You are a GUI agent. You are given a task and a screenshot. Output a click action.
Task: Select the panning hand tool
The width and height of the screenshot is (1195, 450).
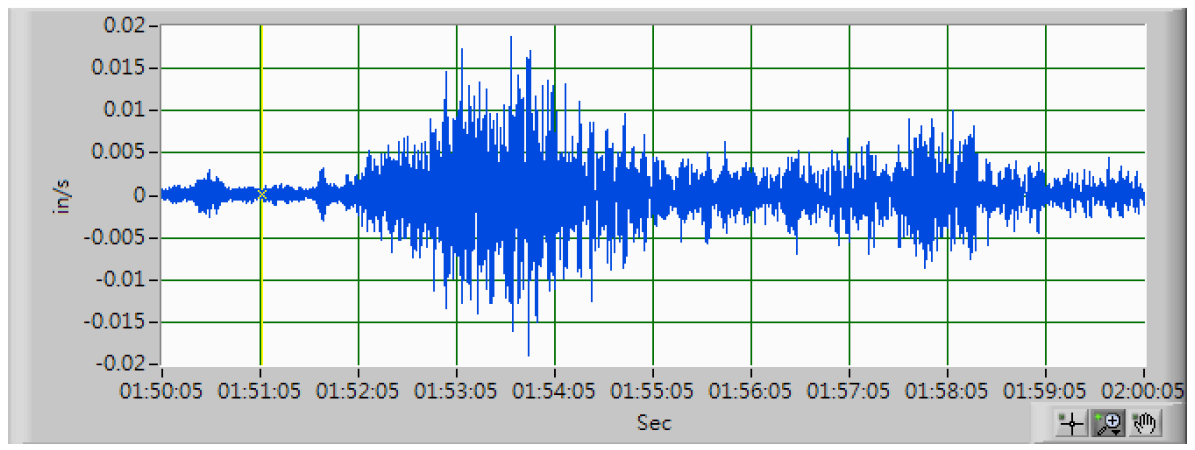[1144, 423]
